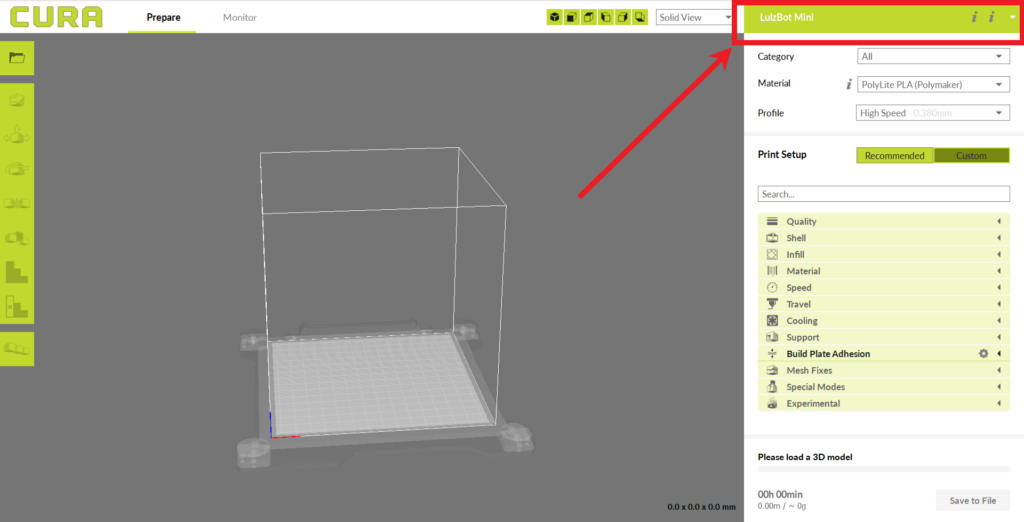Open the LulzBot Mini printer dropdown arrow
Image resolution: width=1024 pixels, height=522 pixels.
tap(1012, 18)
